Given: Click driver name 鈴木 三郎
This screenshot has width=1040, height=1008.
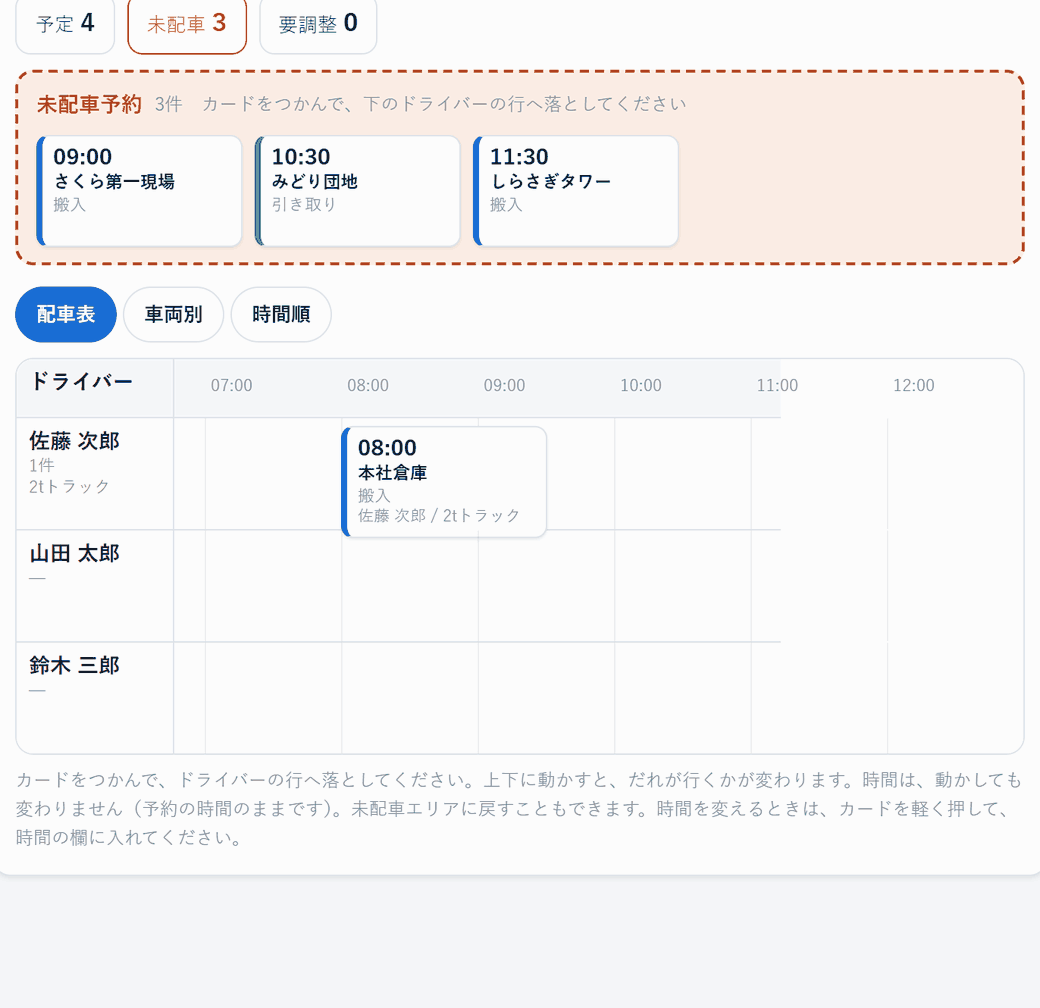Looking at the screenshot, I should (x=74, y=665).
